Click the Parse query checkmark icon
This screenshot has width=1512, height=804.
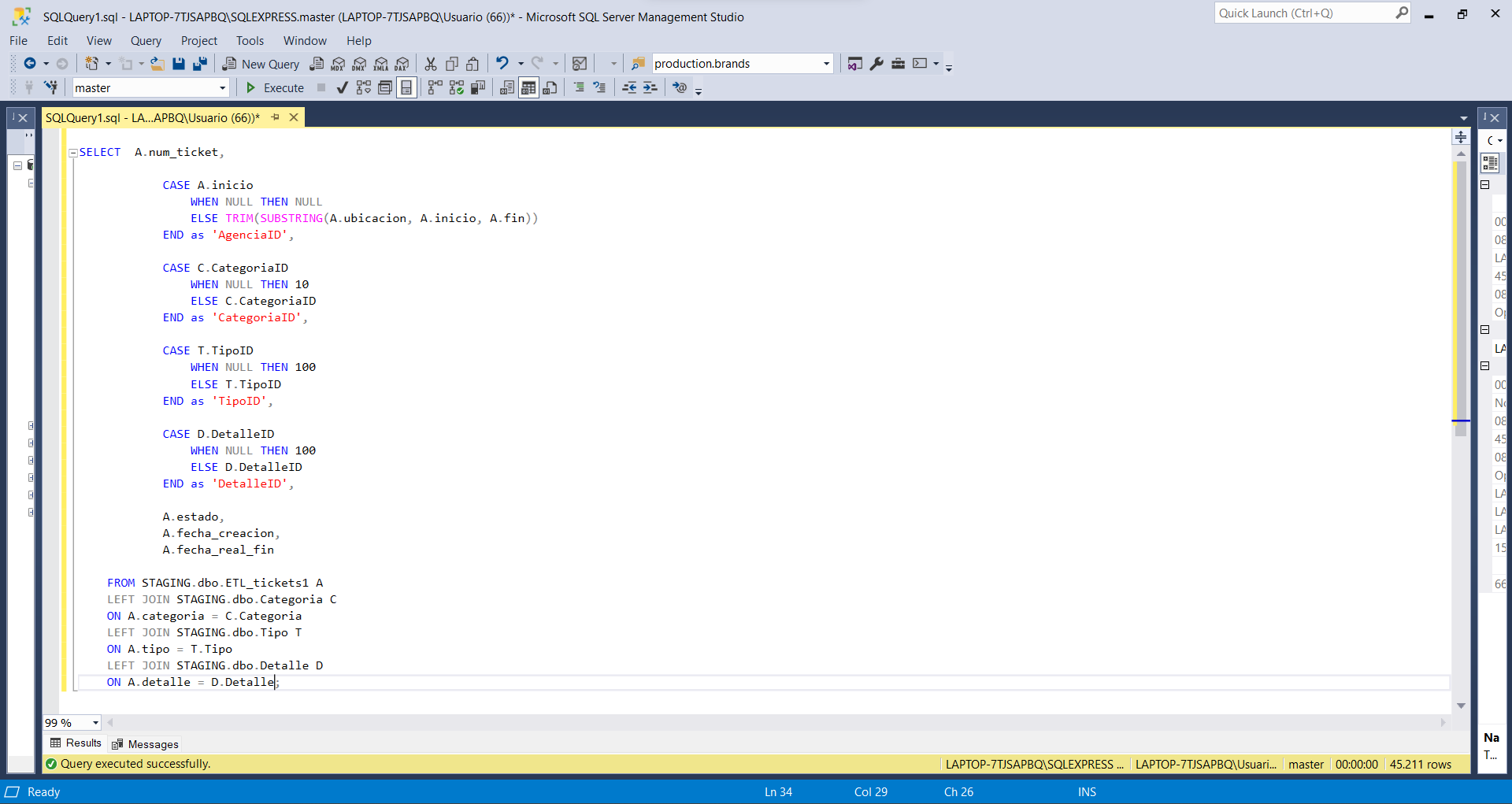click(342, 88)
